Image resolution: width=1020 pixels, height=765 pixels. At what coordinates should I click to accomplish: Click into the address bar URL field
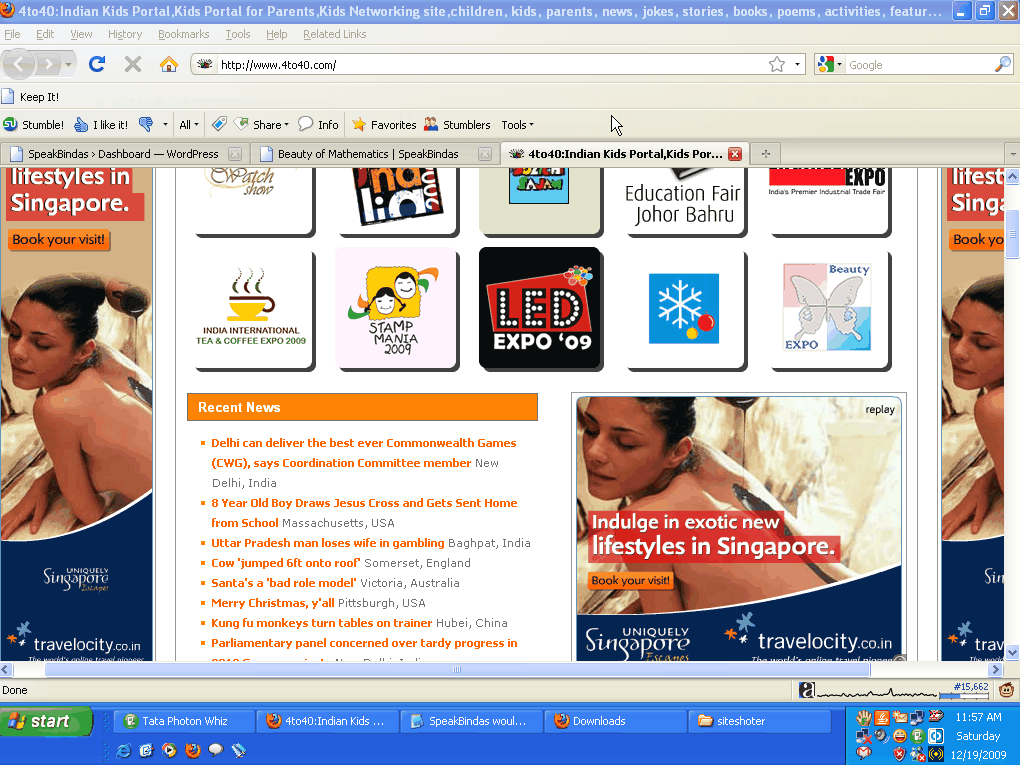tap(491, 64)
